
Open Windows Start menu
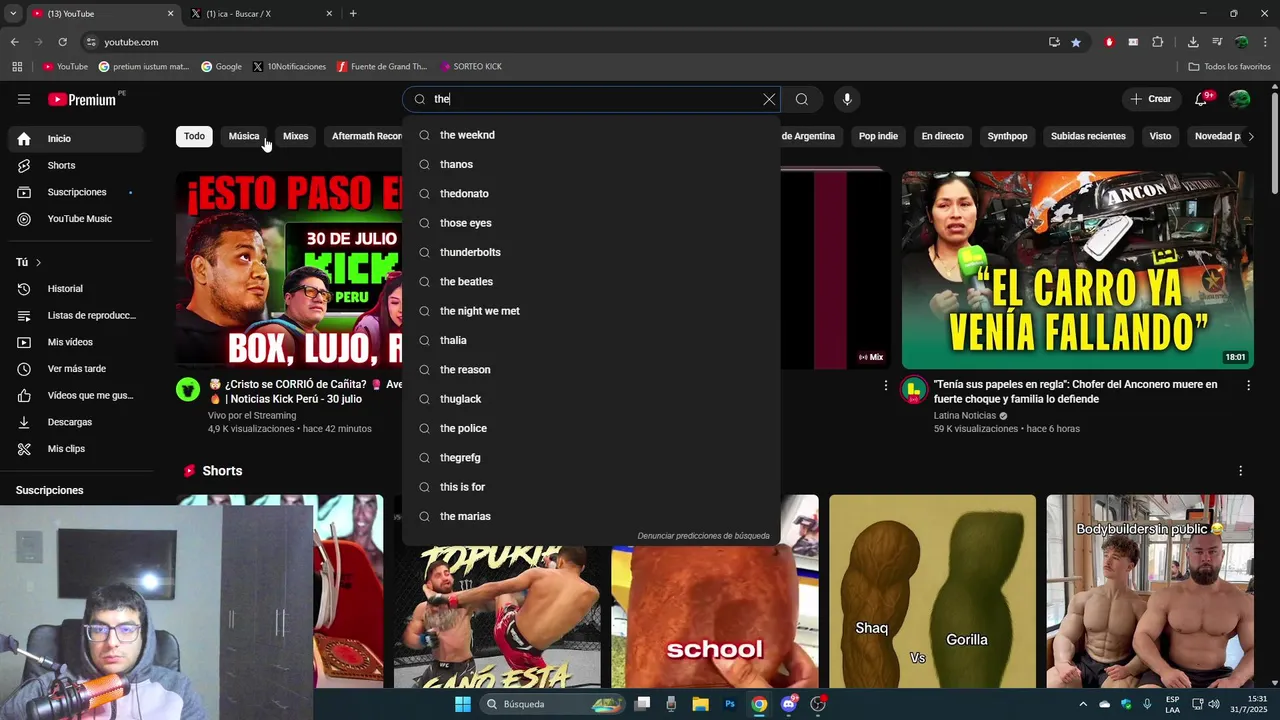[x=462, y=704]
